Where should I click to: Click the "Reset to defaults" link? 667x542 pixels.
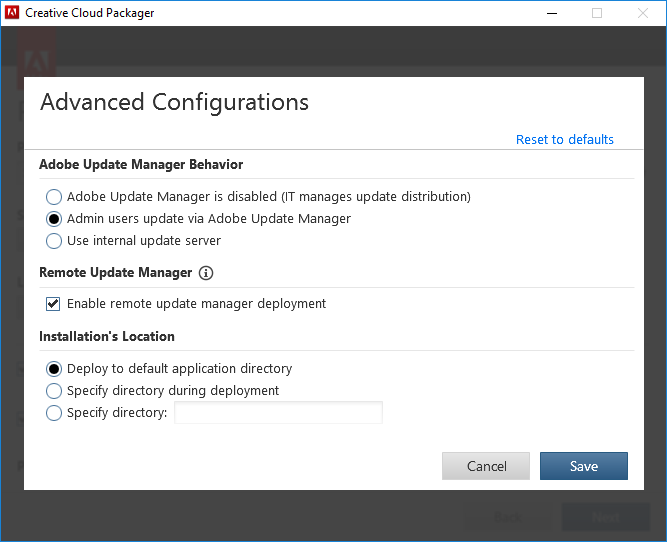pyautogui.click(x=564, y=140)
